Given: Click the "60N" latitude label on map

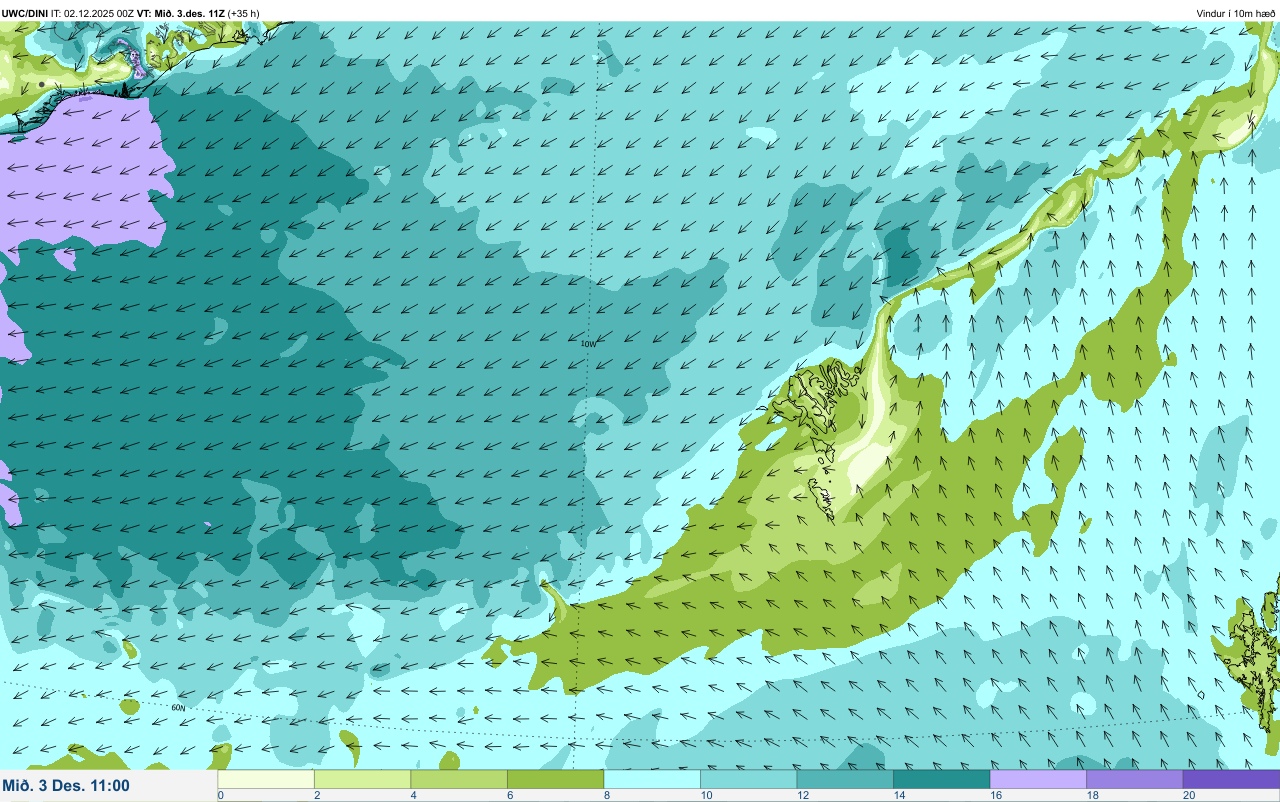Looking at the screenshot, I should coord(178,707).
